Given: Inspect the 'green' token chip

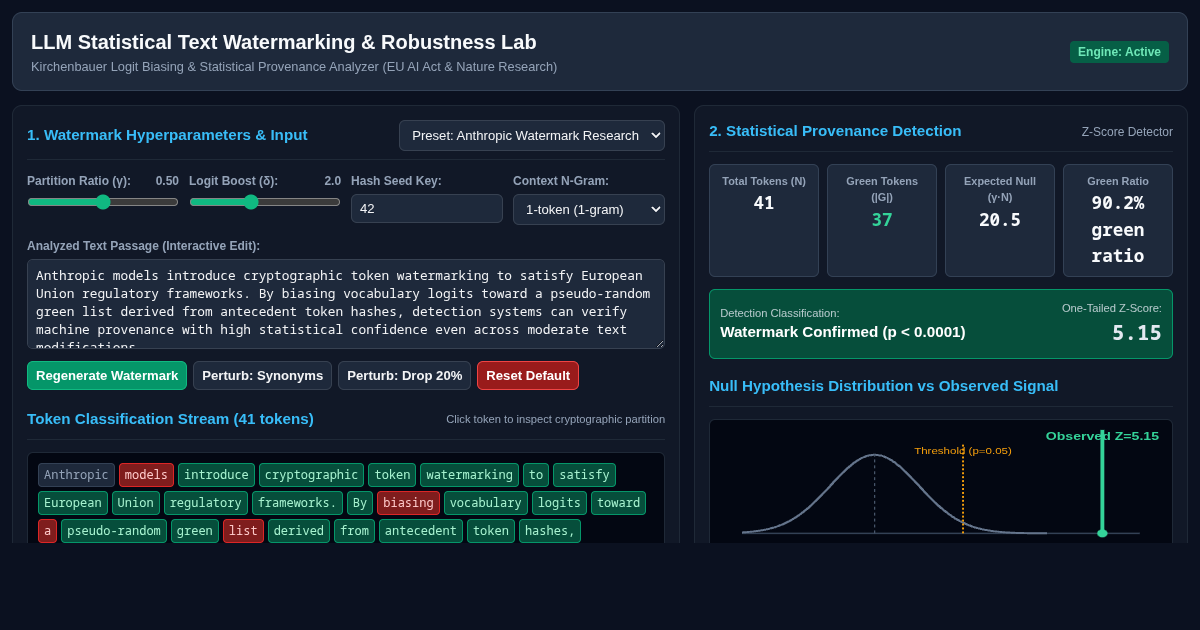Looking at the screenshot, I should [195, 531].
